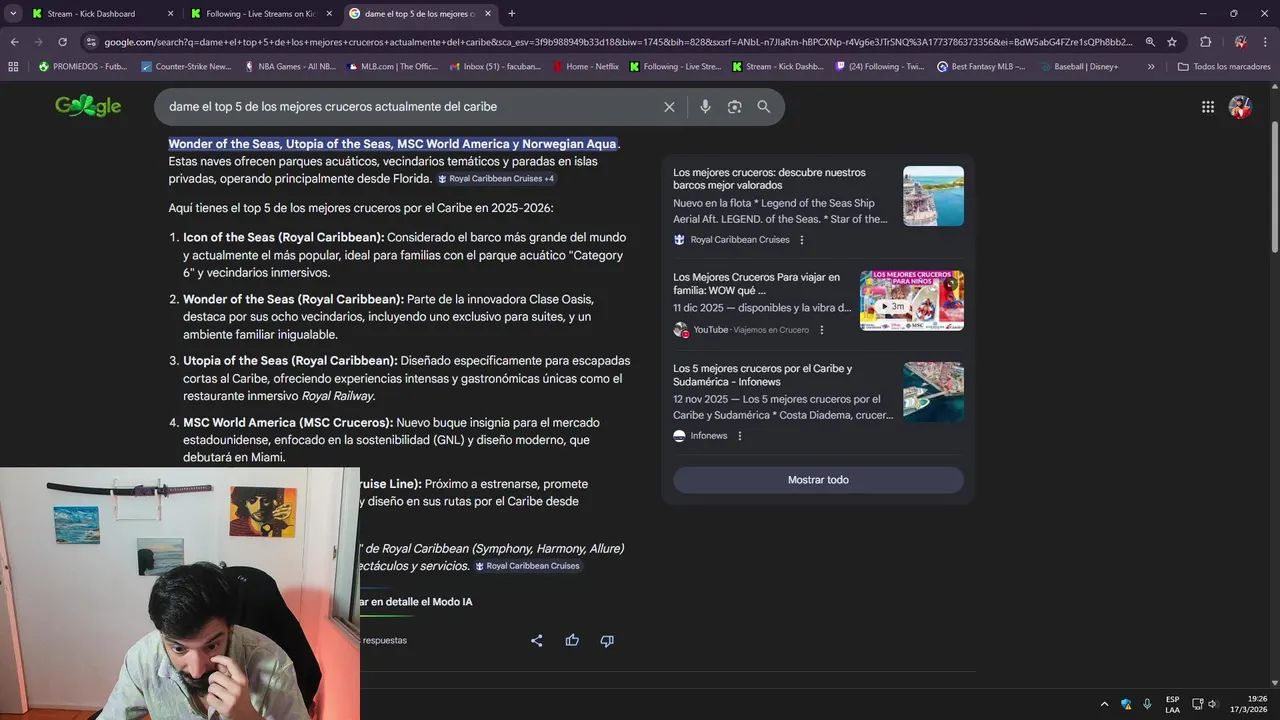Open Windows Security tray icon

point(1126,704)
